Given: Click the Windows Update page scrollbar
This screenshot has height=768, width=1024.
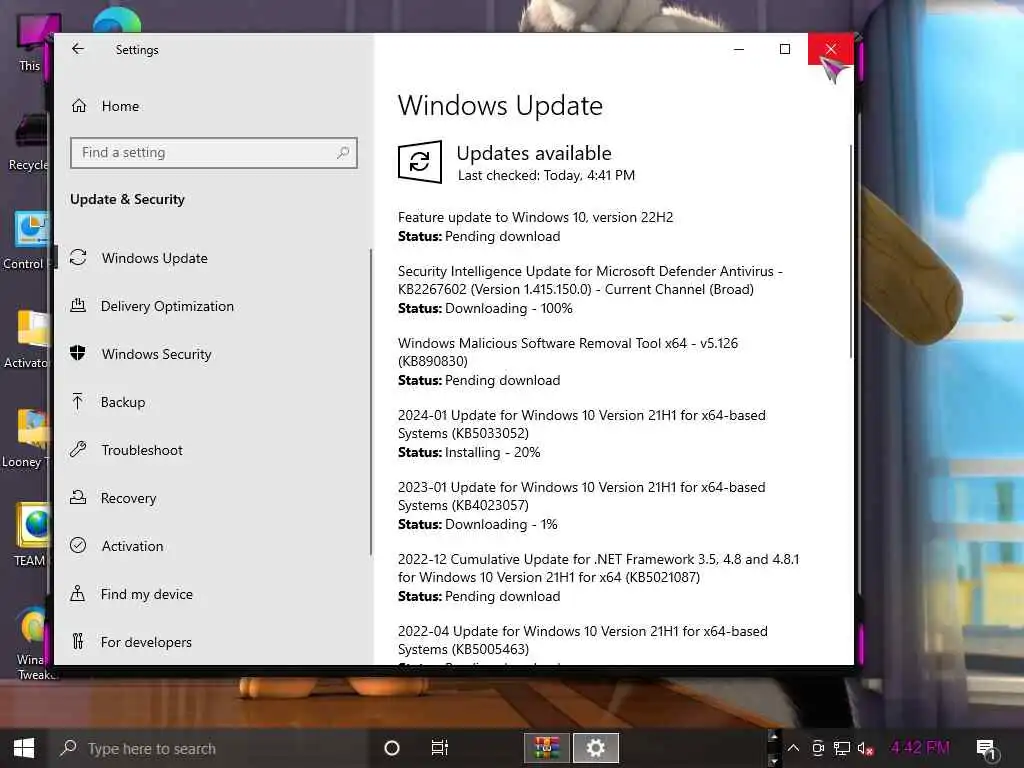Looking at the screenshot, I should 851,251.
